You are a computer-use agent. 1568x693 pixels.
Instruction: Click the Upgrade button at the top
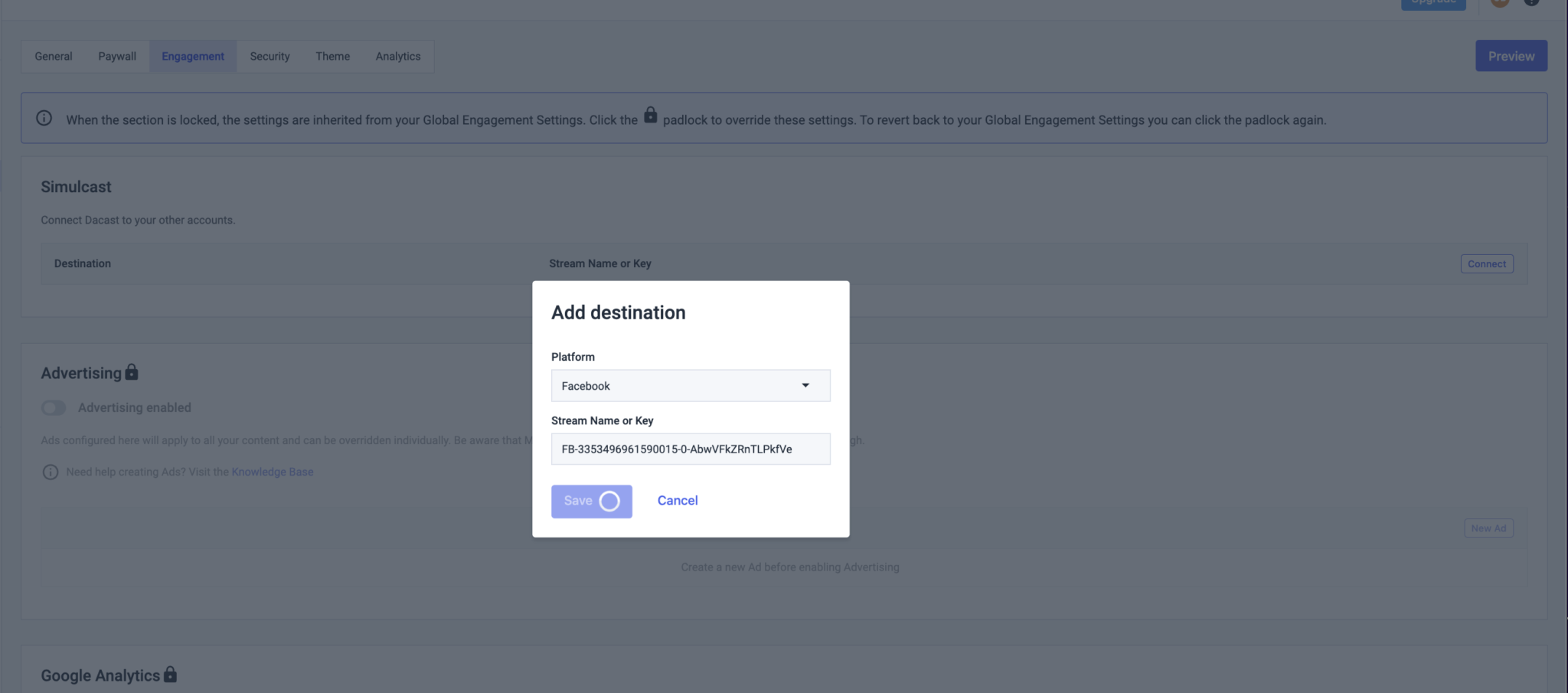(x=1432, y=3)
